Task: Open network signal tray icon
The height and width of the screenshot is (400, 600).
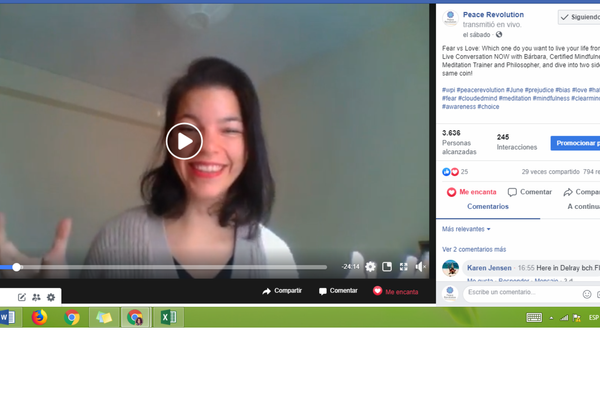Action: point(564,317)
